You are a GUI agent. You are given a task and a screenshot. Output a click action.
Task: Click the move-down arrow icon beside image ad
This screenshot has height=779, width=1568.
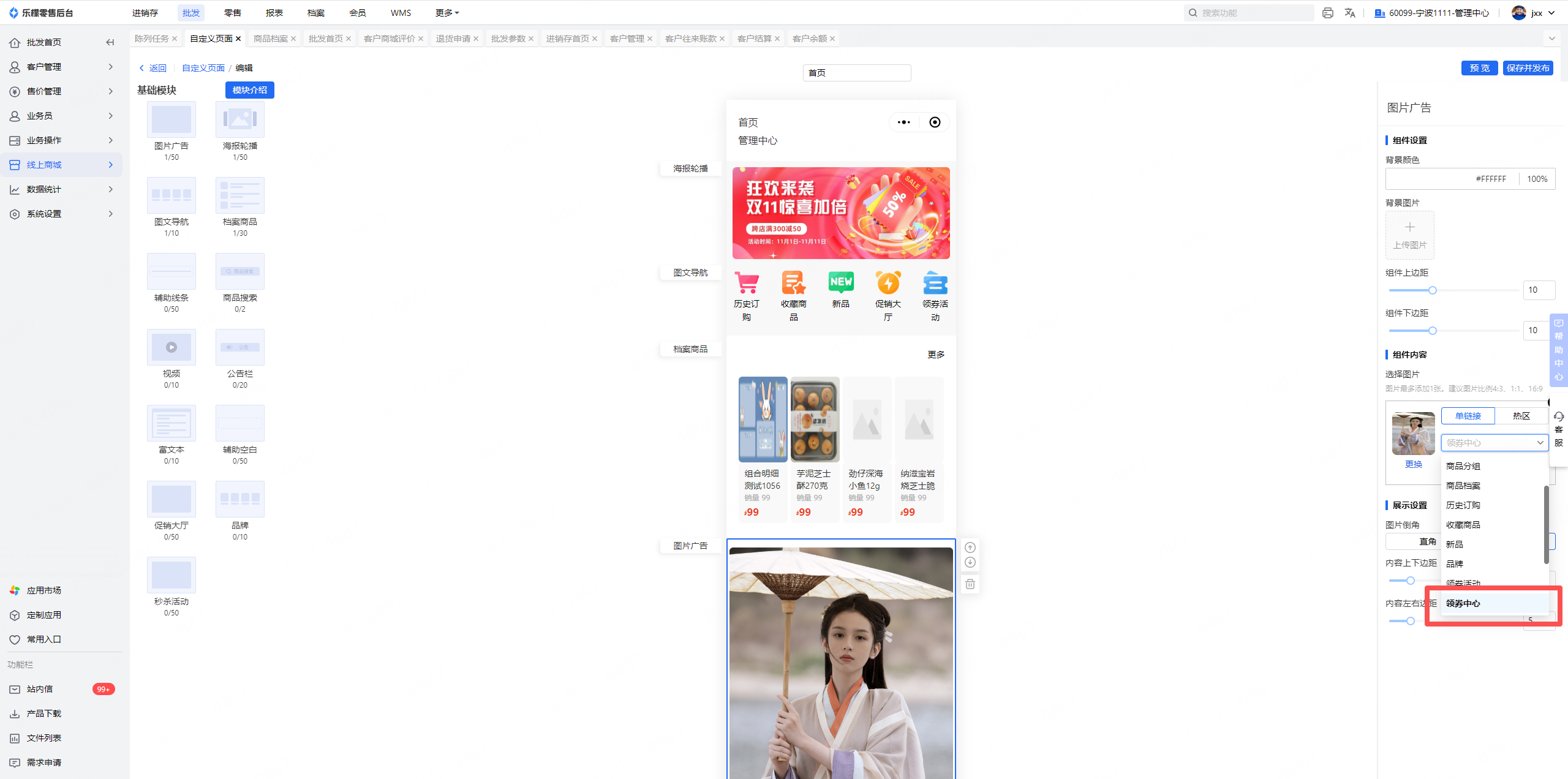[970, 562]
